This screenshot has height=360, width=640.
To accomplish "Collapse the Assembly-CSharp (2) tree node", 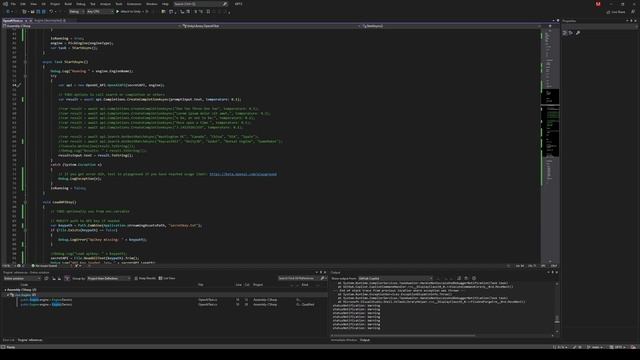I will [5, 290].
